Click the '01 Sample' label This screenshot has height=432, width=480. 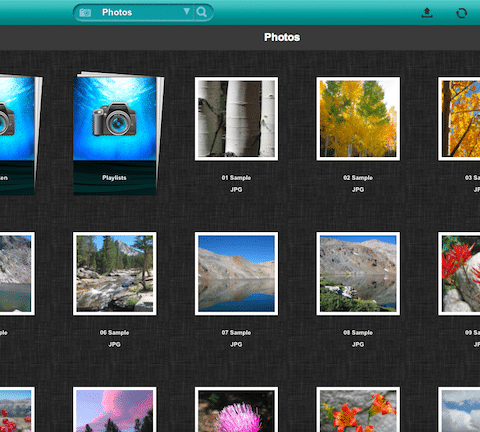point(236,178)
